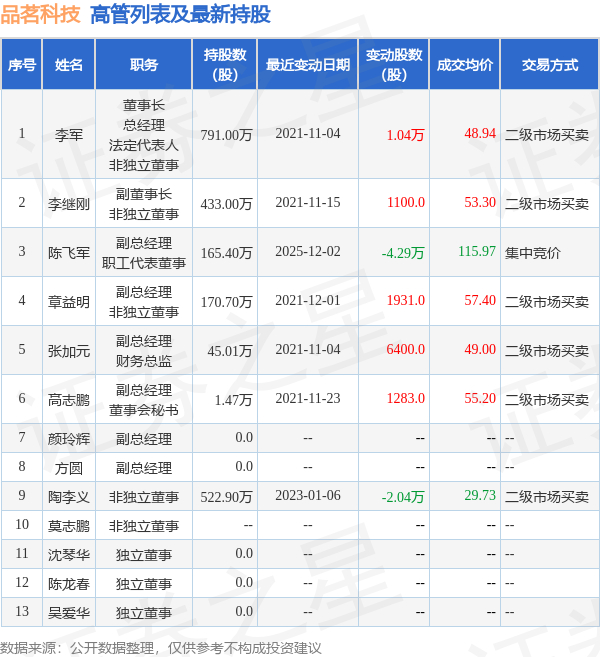Click the 法定代表人 position text
This screenshot has height=657, width=600.
(x=144, y=145)
